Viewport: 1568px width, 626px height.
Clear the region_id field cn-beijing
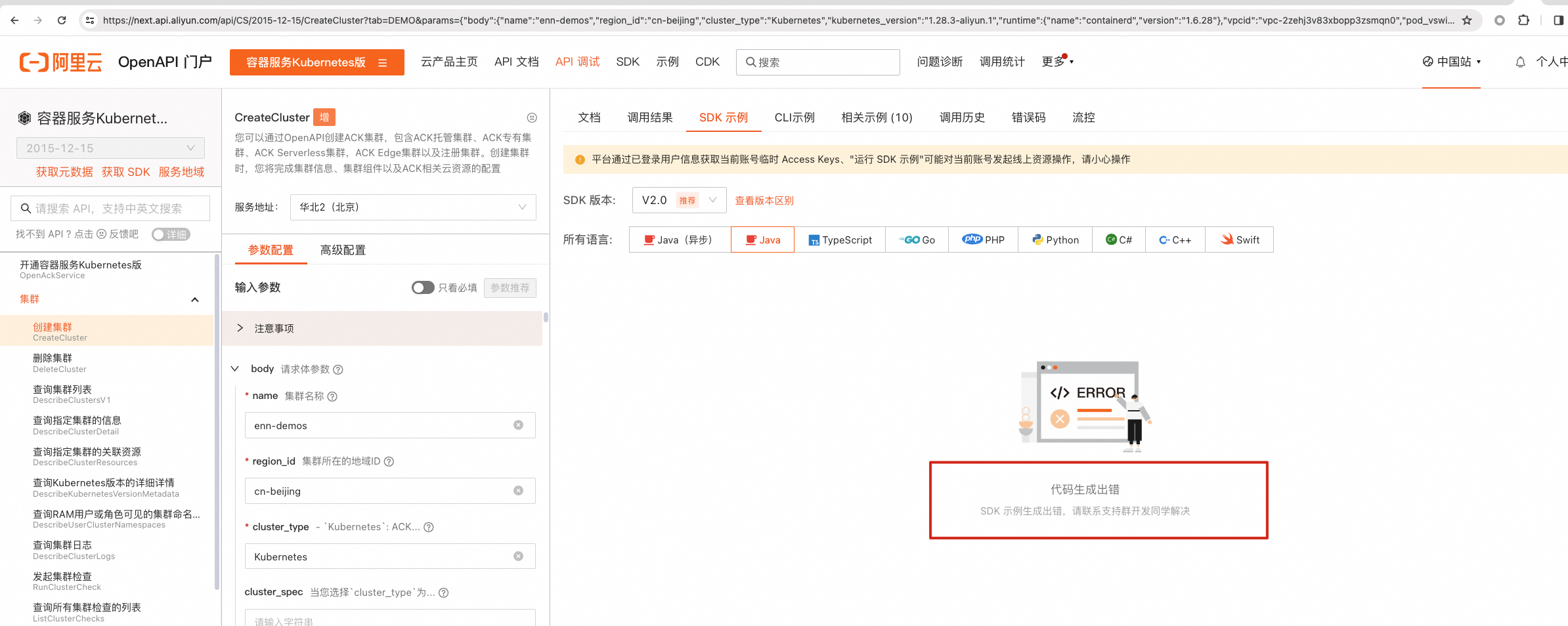point(518,491)
